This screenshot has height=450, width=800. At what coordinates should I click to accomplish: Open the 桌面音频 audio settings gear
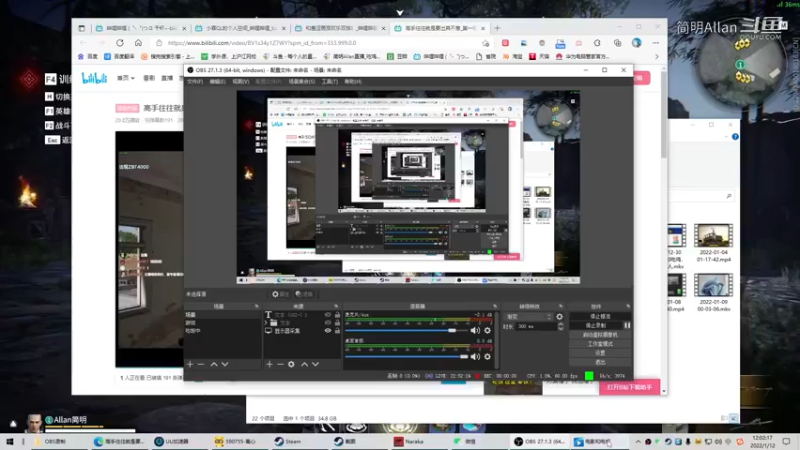click(488, 357)
